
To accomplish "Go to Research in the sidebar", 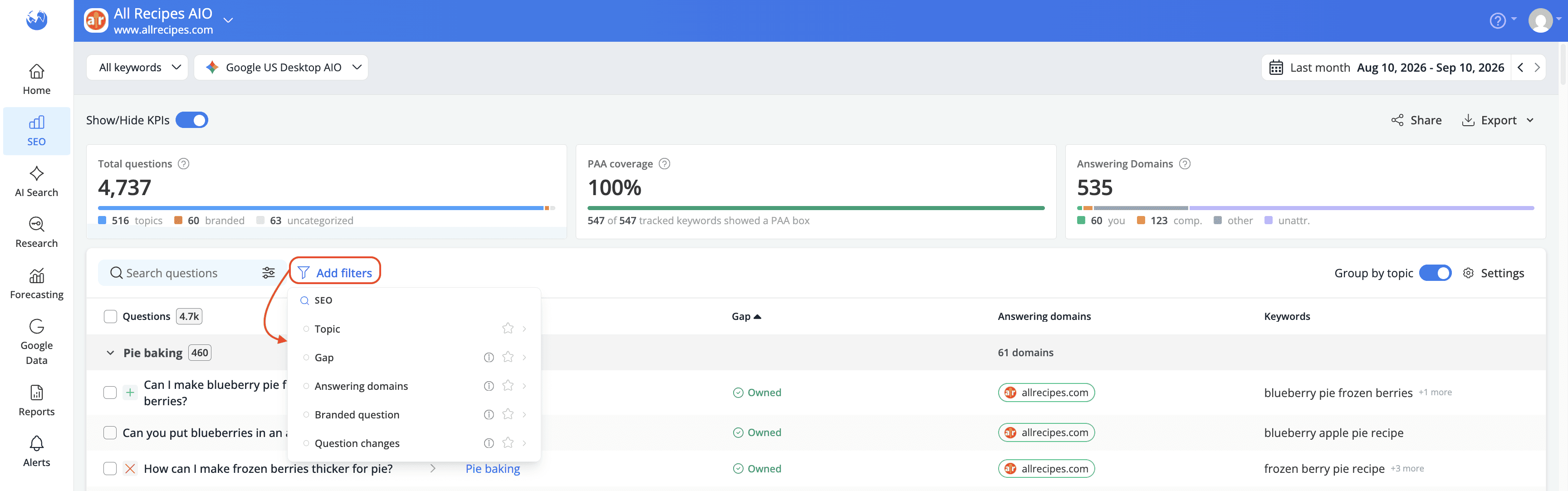I will [x=36, y=233].
